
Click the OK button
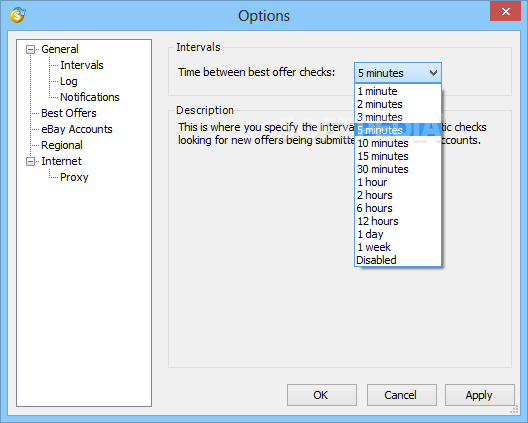pos(322,395)
